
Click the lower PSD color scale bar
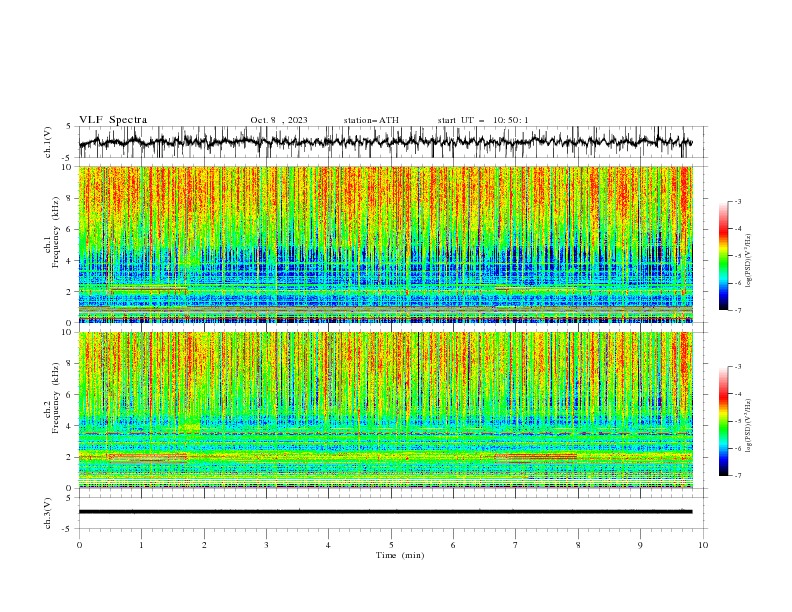coord(723,421)
